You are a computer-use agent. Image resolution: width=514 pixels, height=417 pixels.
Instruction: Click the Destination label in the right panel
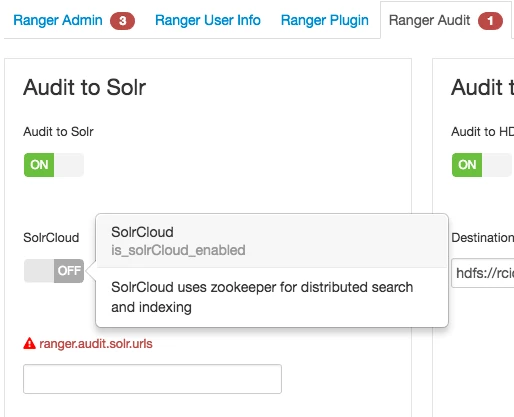(x=483, y=238)
